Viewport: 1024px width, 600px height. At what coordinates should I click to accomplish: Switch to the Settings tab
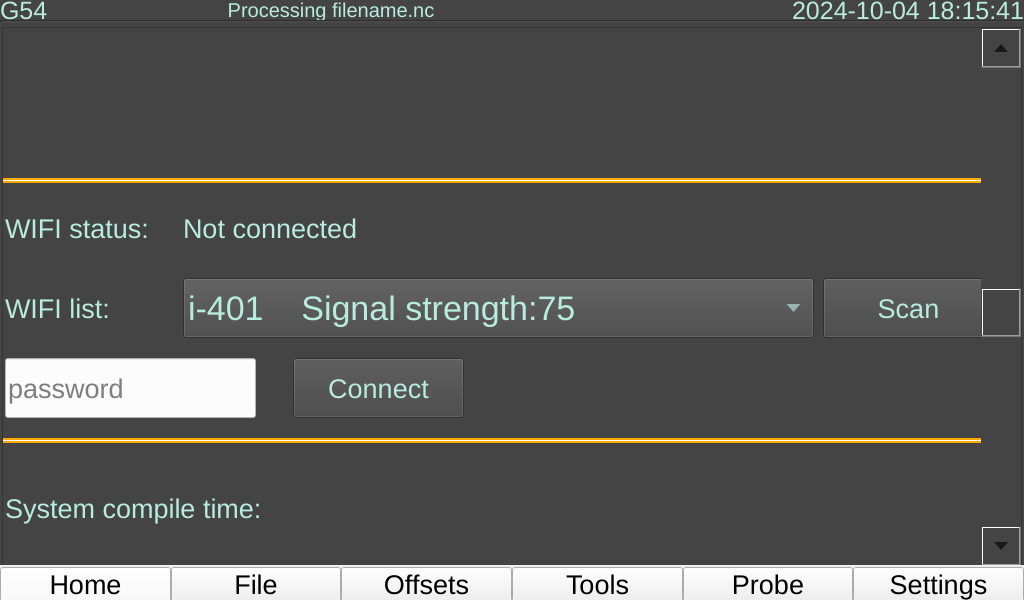coord(938,584)
